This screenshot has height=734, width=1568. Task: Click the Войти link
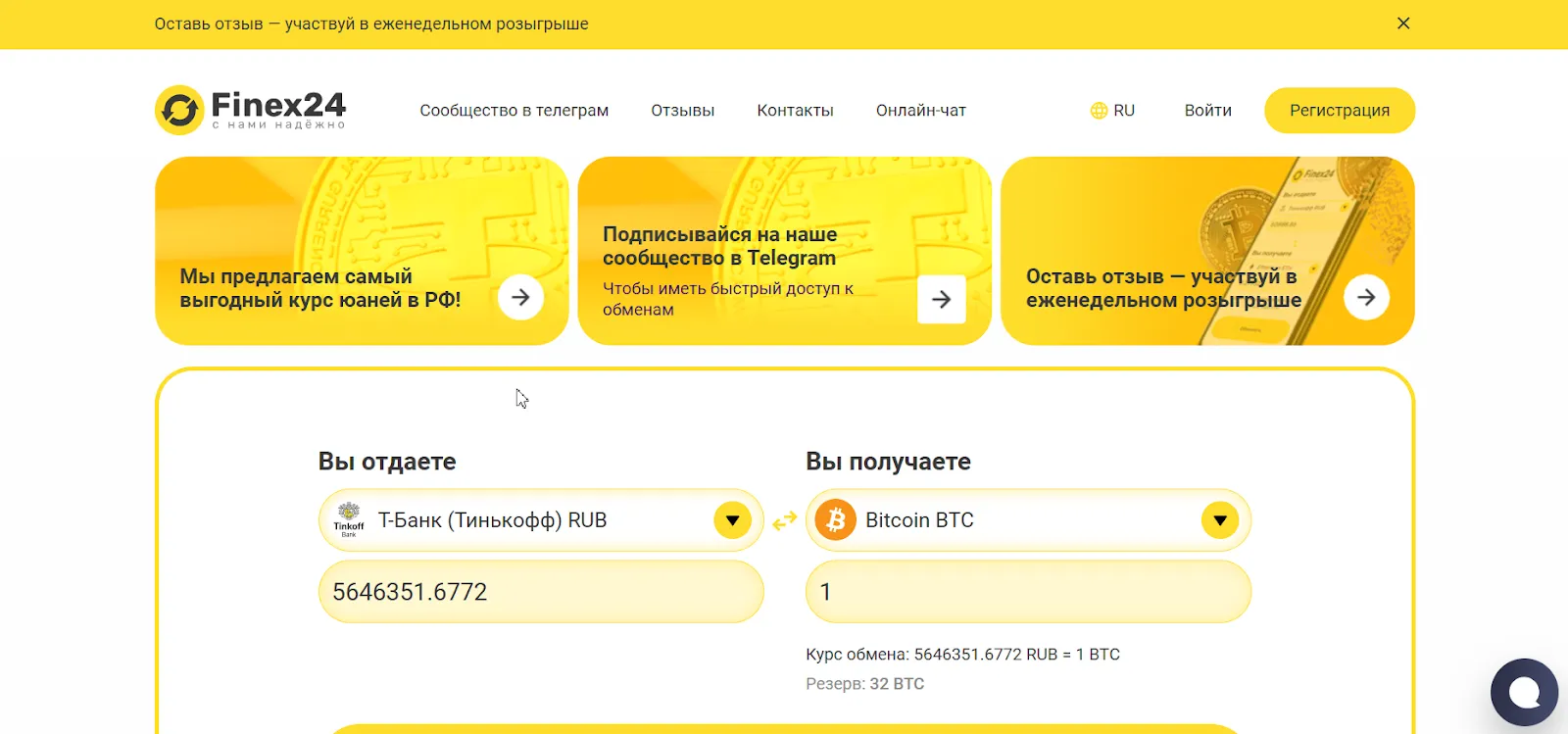point(1207,111)
